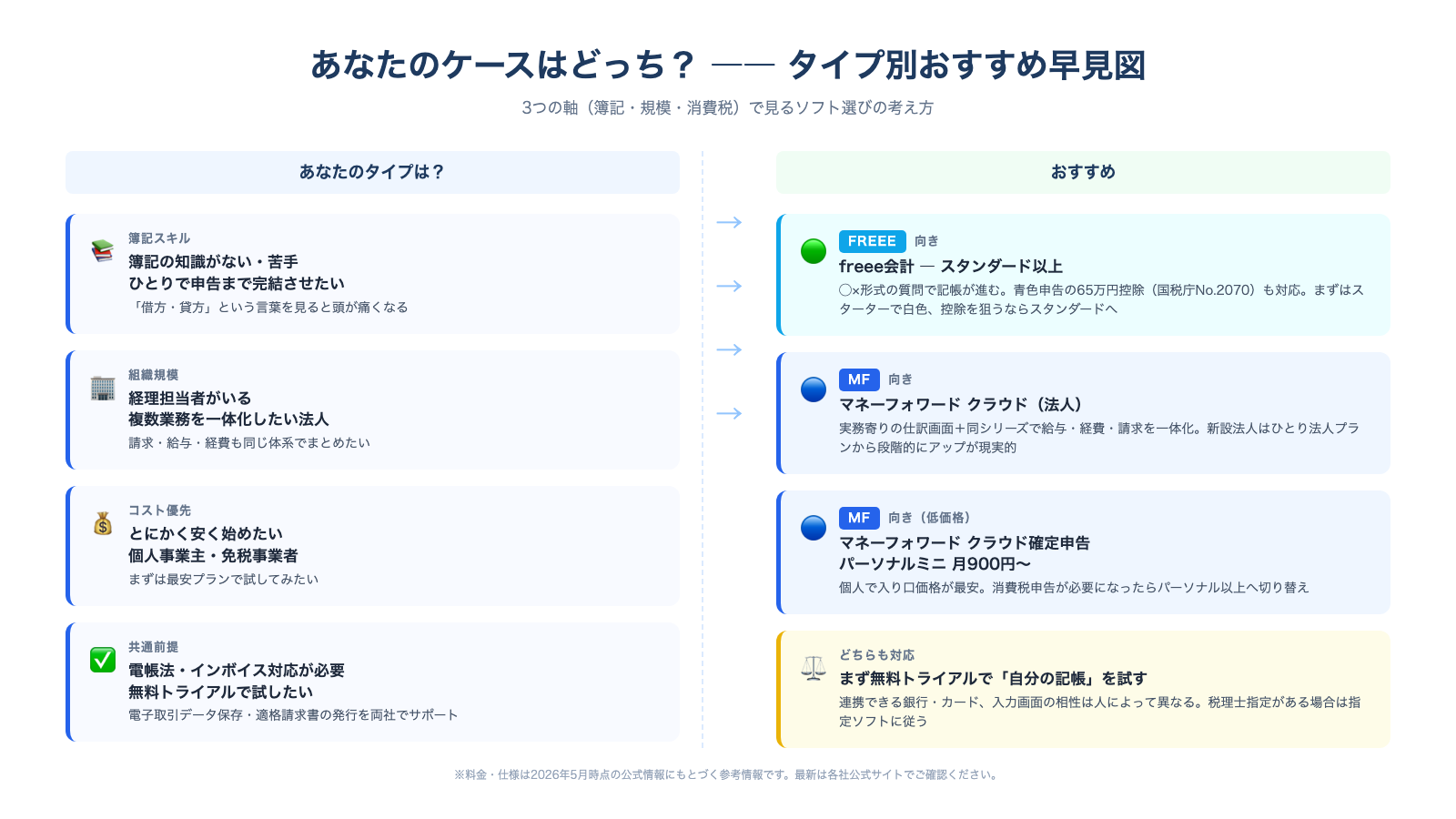Click the 連携できる銀行・カード description

(1100, 712)
